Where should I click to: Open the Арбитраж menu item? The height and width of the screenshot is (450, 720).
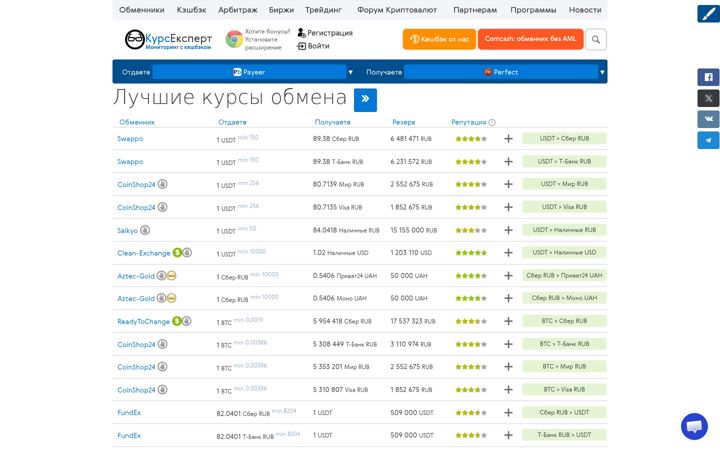[238, 10]
